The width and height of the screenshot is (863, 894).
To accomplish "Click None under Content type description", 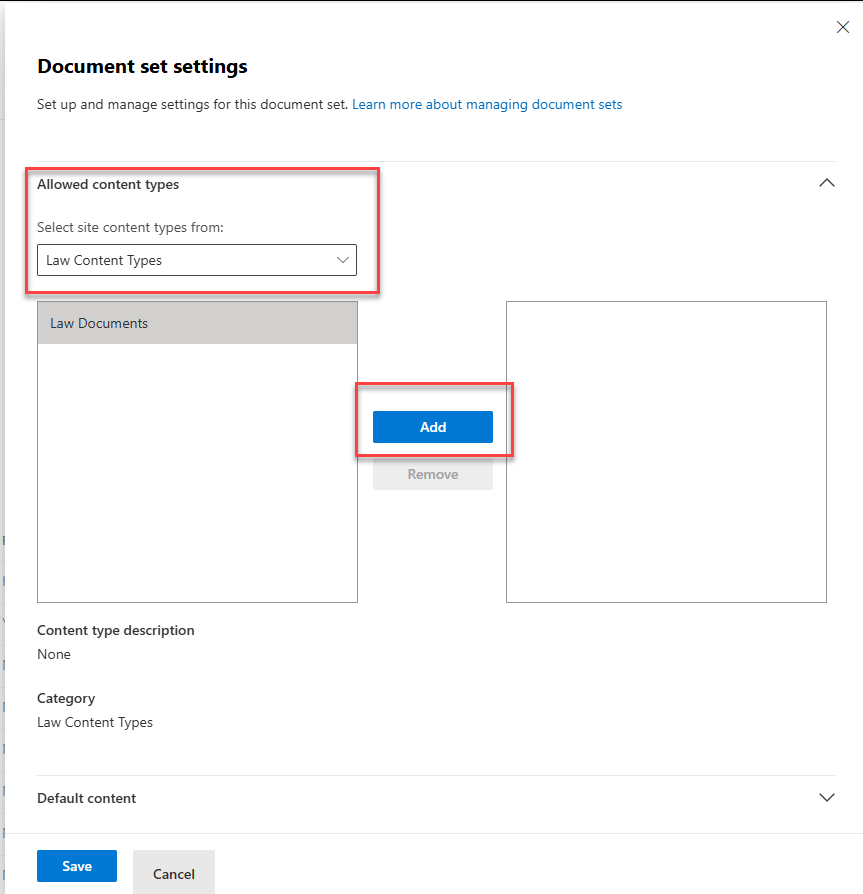I will 54,654.
